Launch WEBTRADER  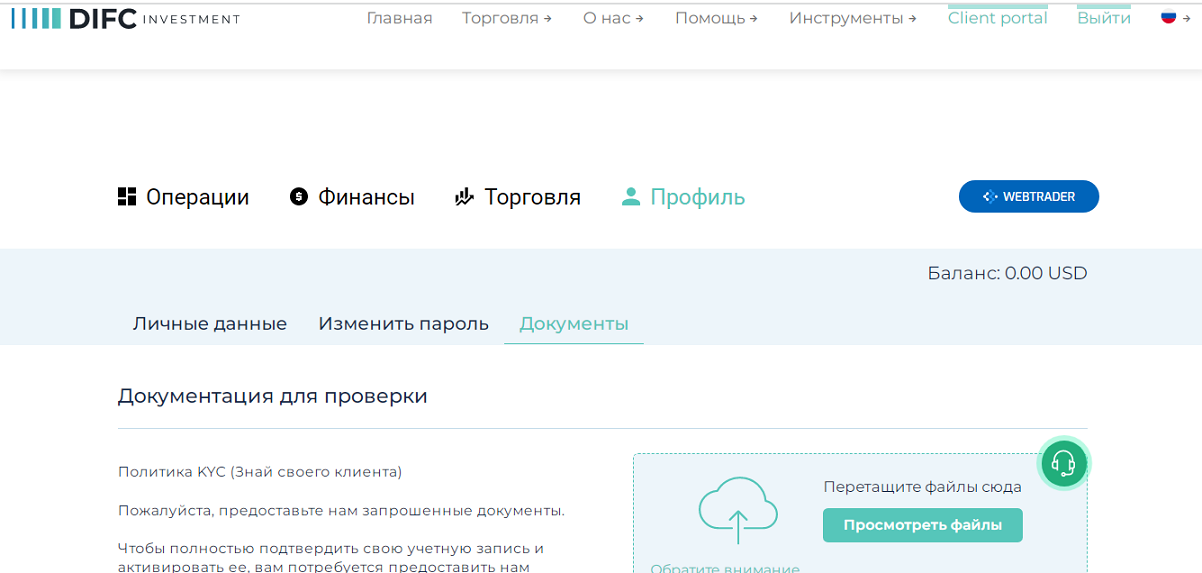[1029, 196]
